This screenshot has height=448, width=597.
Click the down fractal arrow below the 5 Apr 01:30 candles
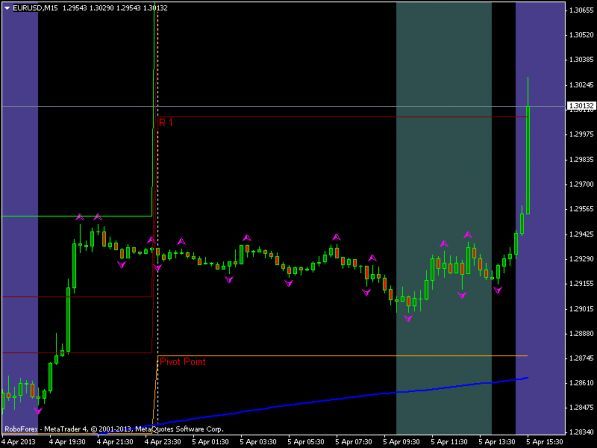tap(229, 280)
